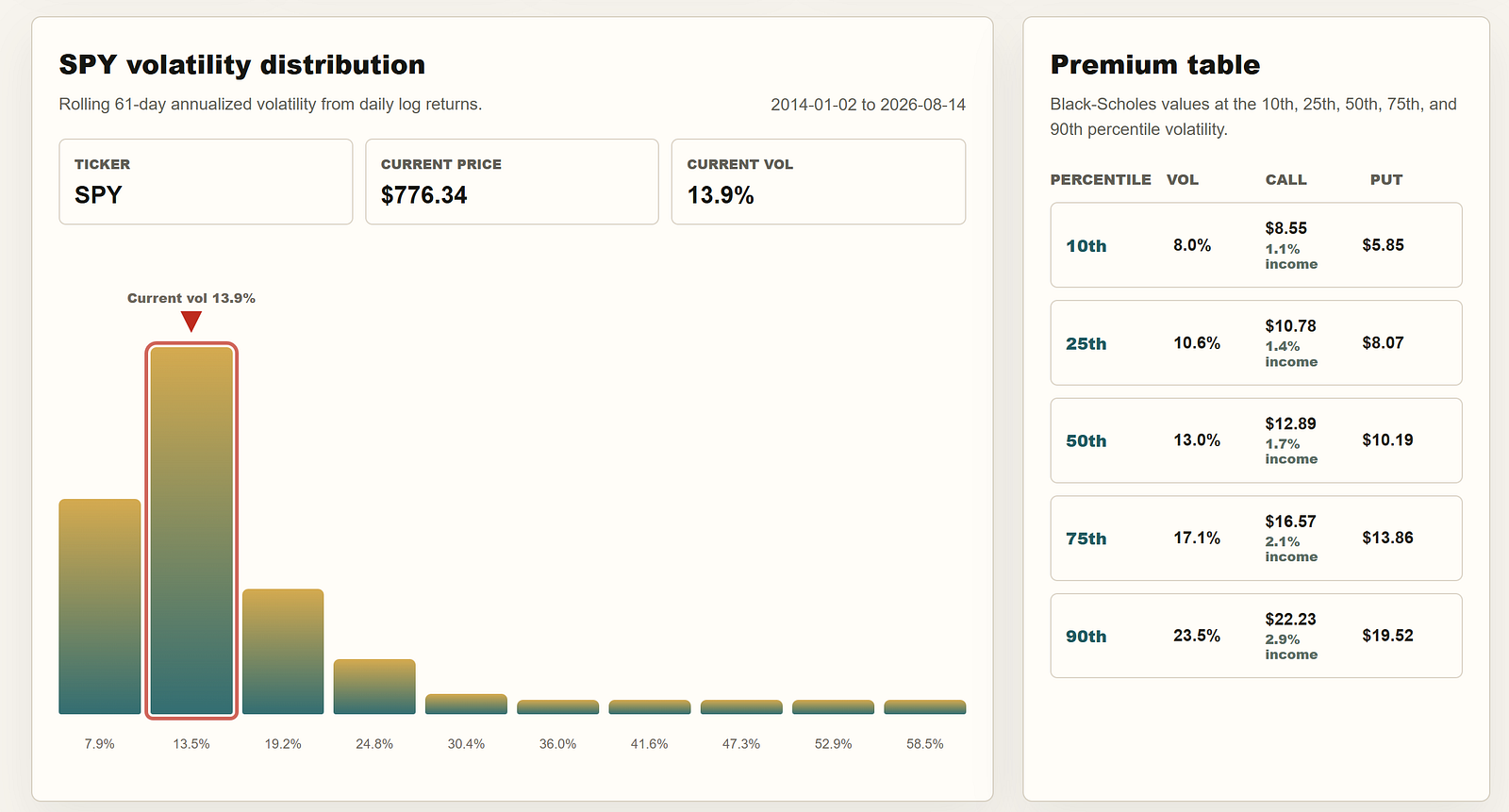Click the 30.4% x-axis label
The height and width of the screenshot is (812, 1509).
466,744
